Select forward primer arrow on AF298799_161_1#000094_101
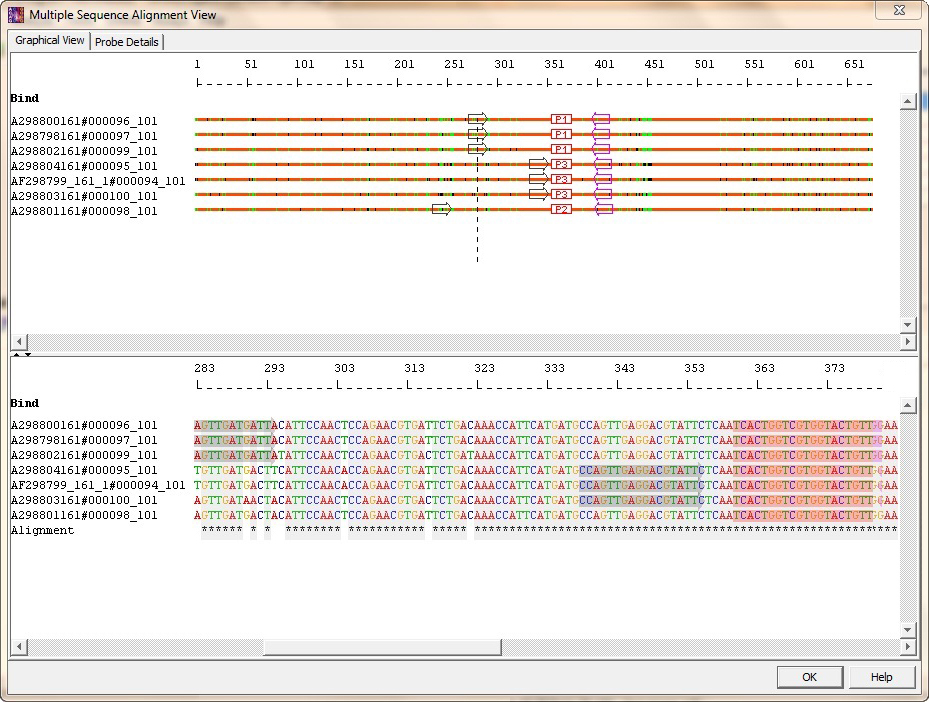Viewport: 929px width, 702px height. [539, 179]
